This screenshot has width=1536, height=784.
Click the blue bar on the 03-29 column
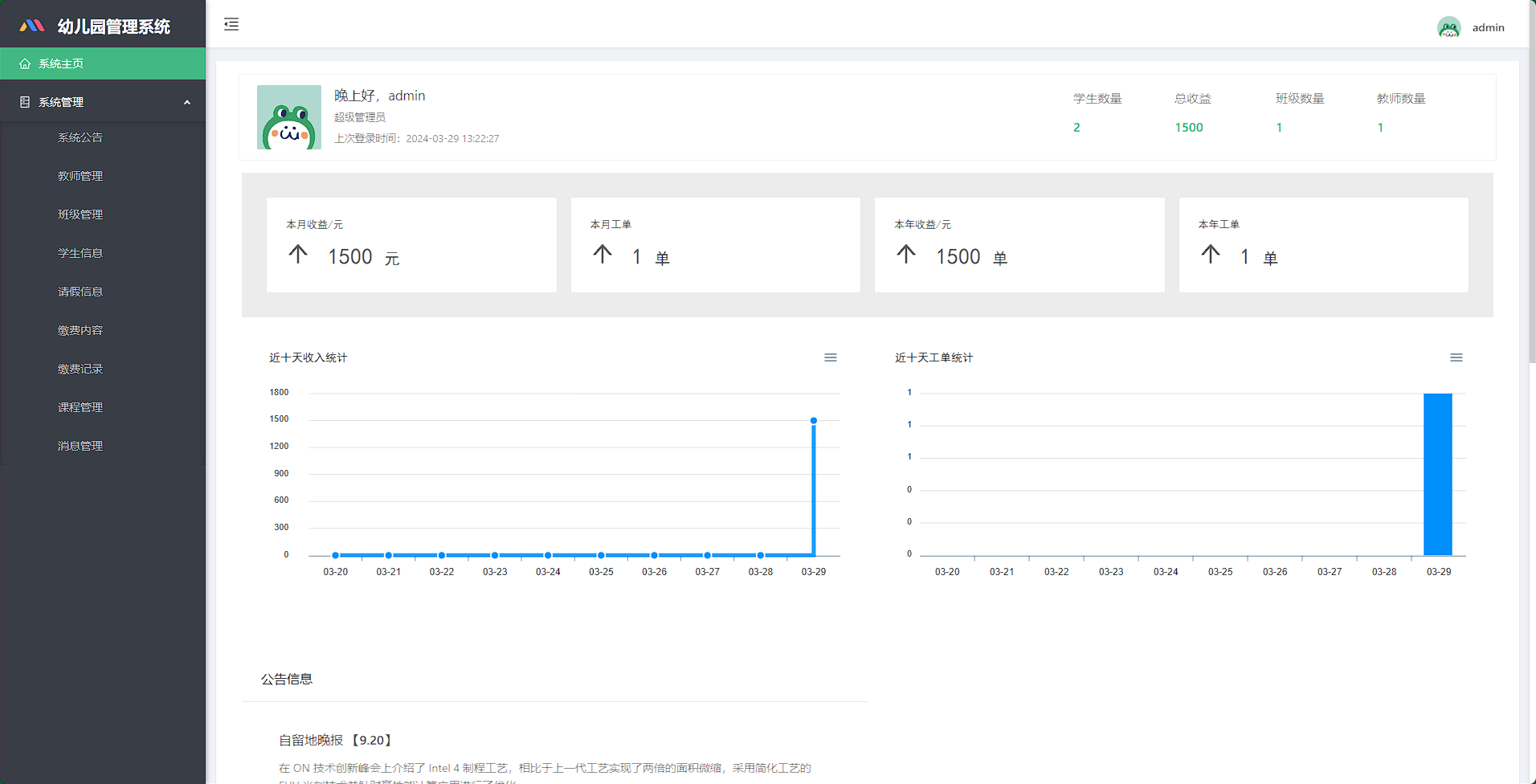tap(1437, 474)
